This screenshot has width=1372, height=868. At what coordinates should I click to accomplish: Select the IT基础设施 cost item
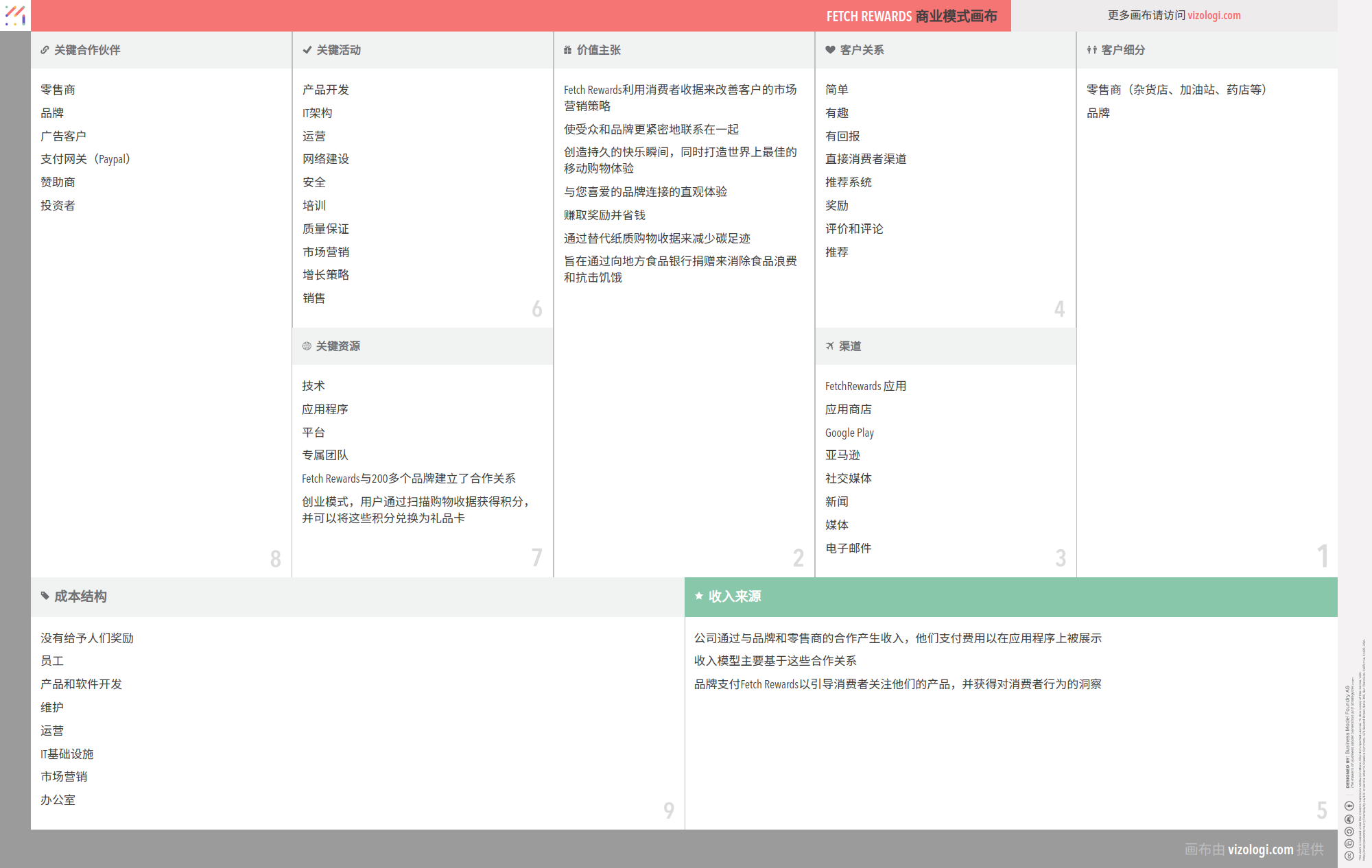pos(67,754)
